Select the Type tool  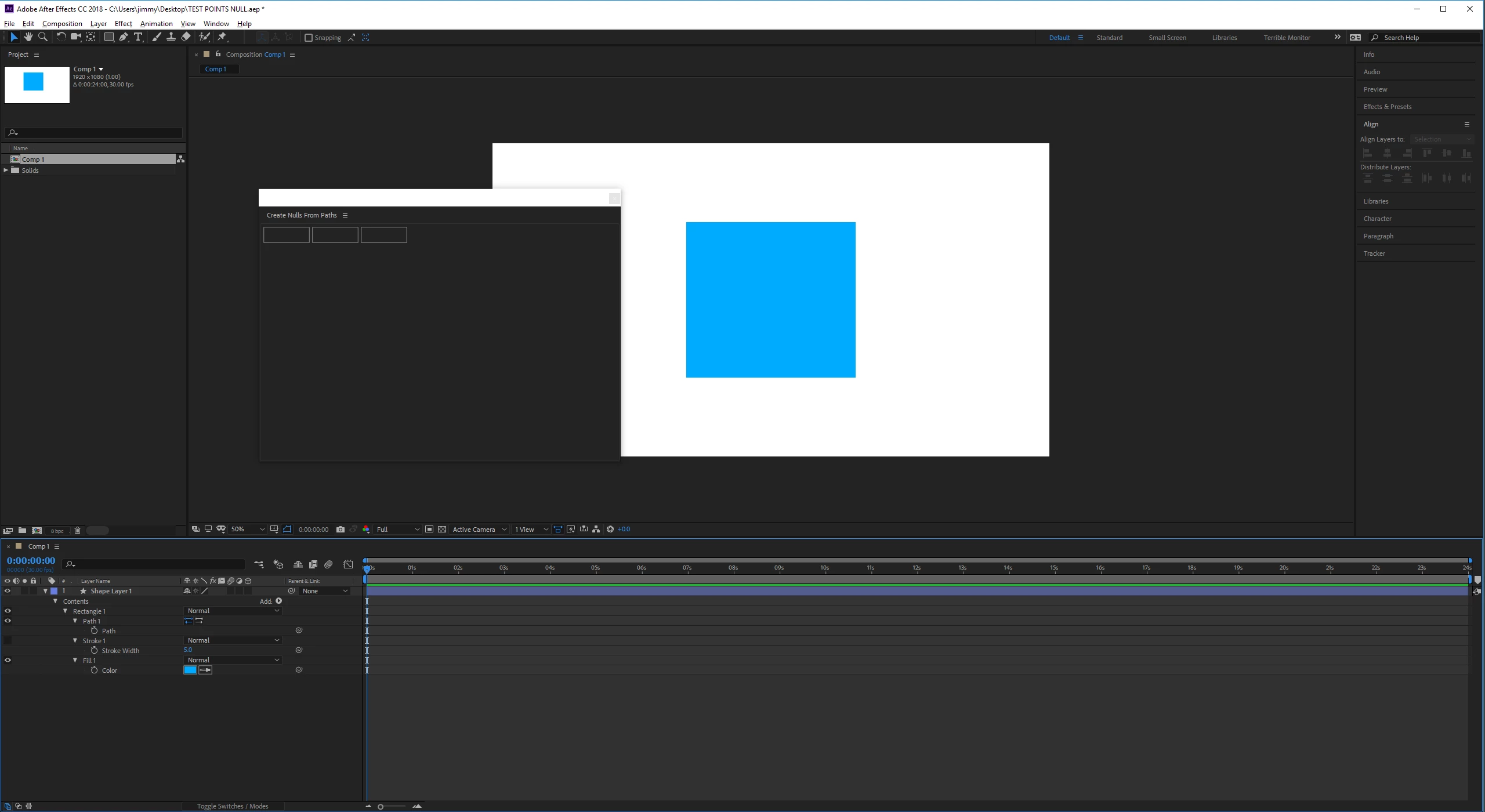[x=138, y=37]
